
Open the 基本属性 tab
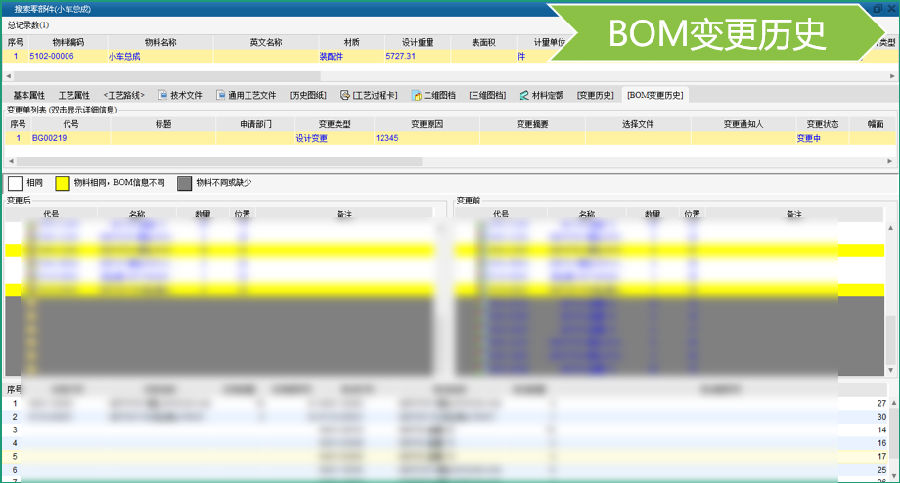tap(29, 95)
